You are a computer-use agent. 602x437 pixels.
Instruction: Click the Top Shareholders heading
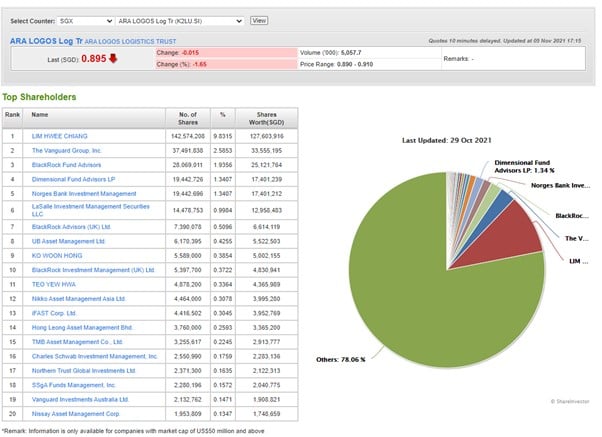pos(39,97)
